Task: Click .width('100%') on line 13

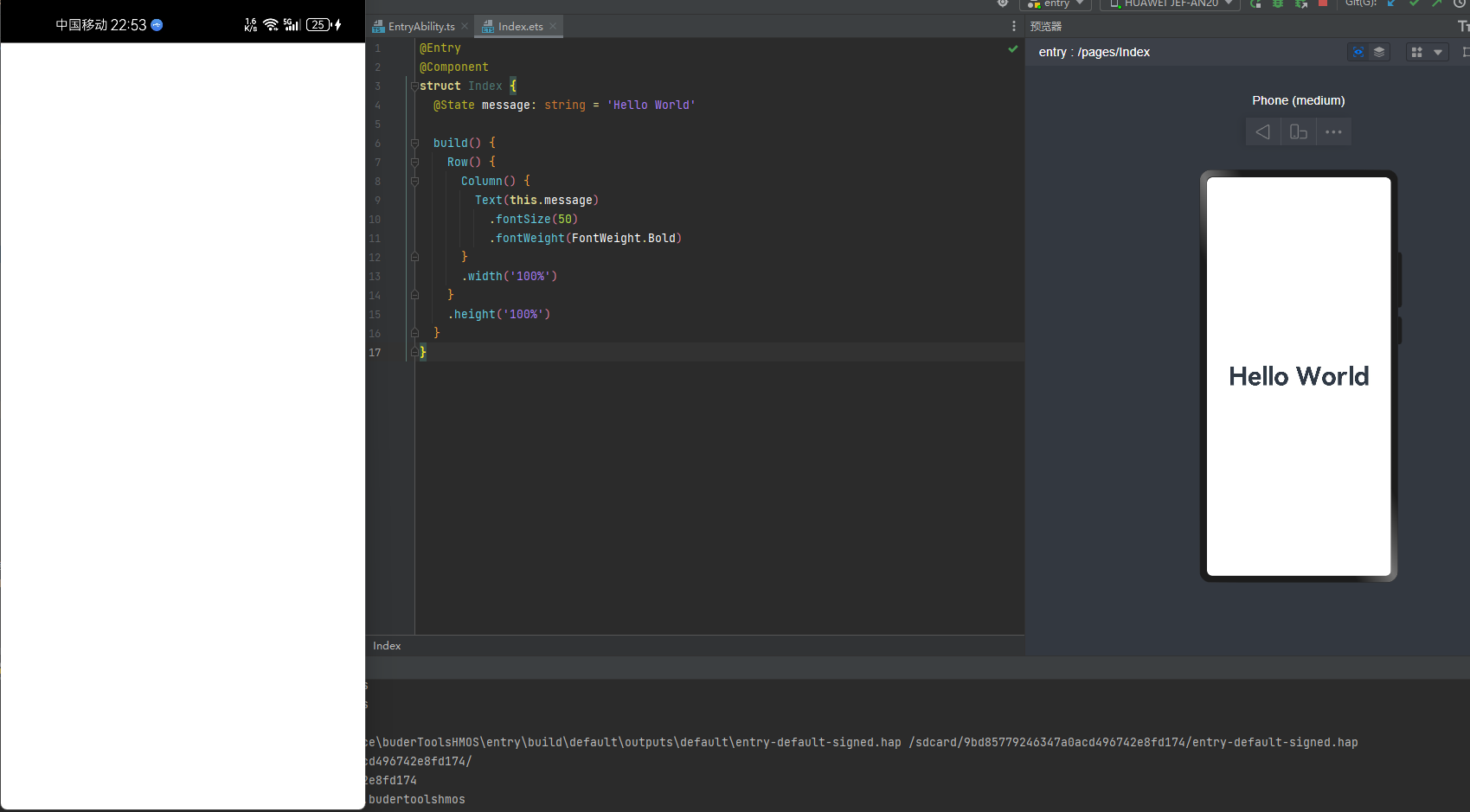Action: tap(510, 277)
